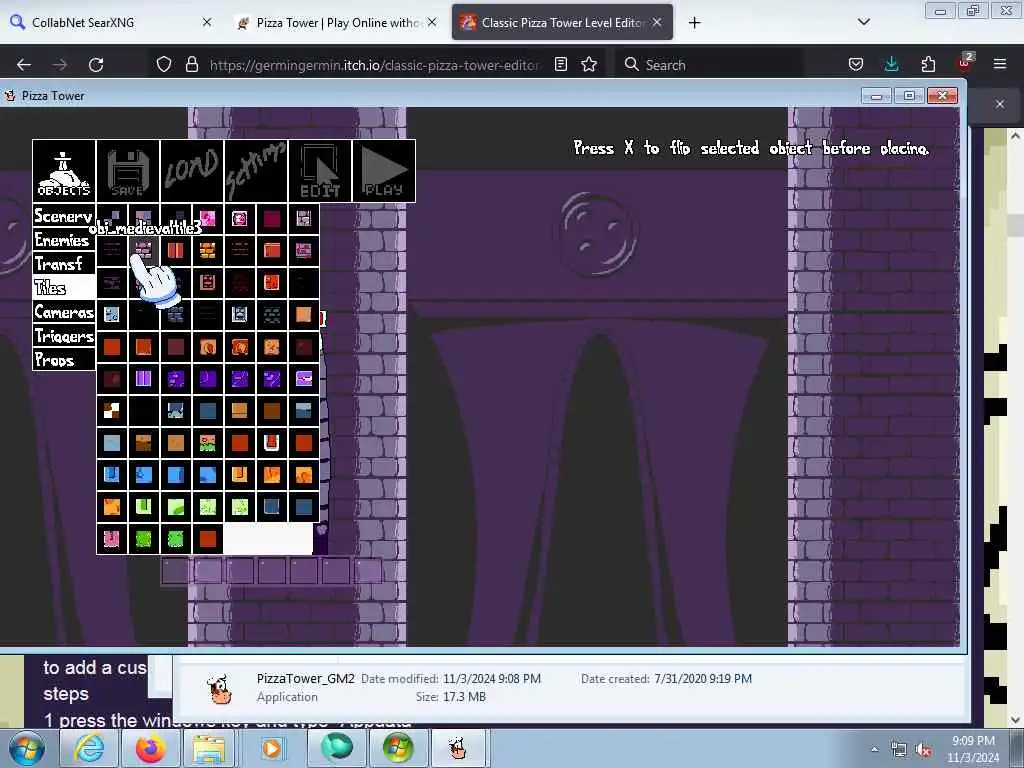
Task: Pick the light lavender tile ending the purple row
Action: (304, 378)
